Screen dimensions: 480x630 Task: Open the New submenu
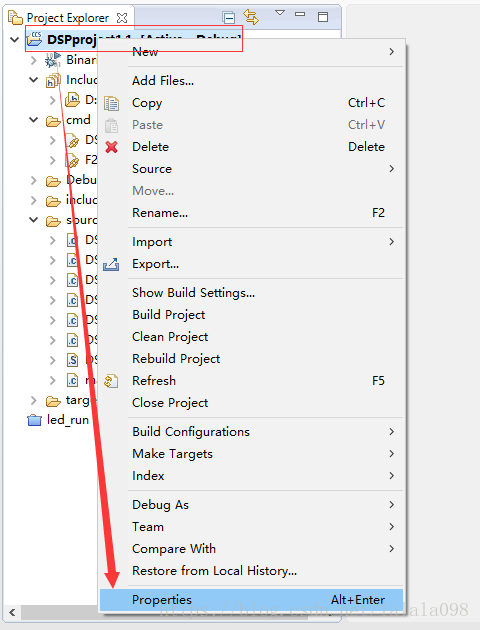[251, 52]
